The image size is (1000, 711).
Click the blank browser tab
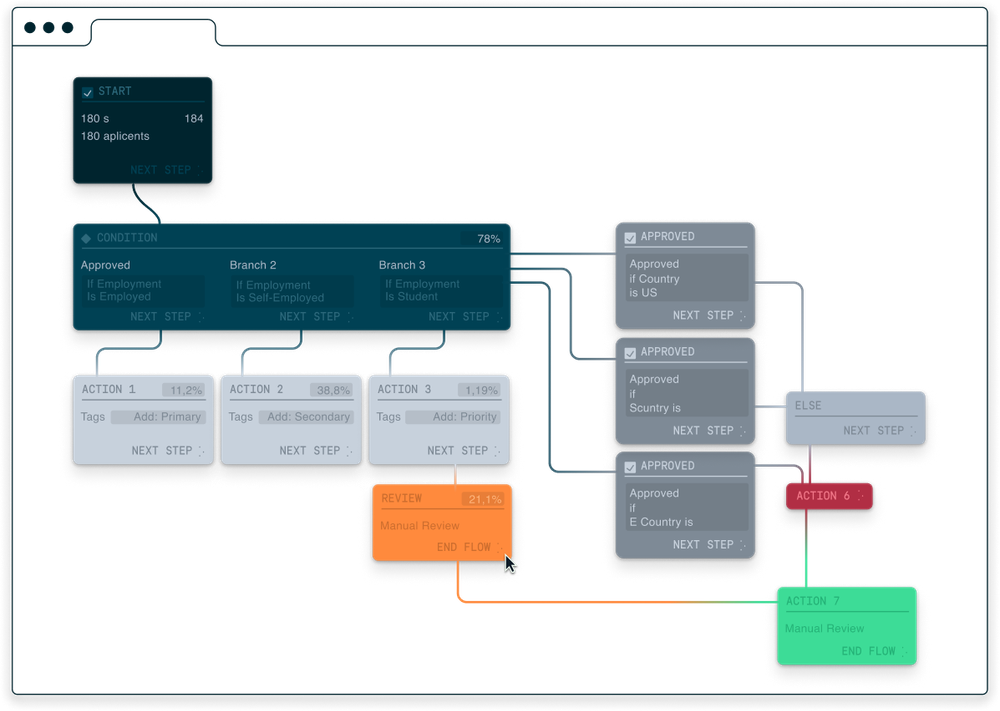click(x=153, y=33)
